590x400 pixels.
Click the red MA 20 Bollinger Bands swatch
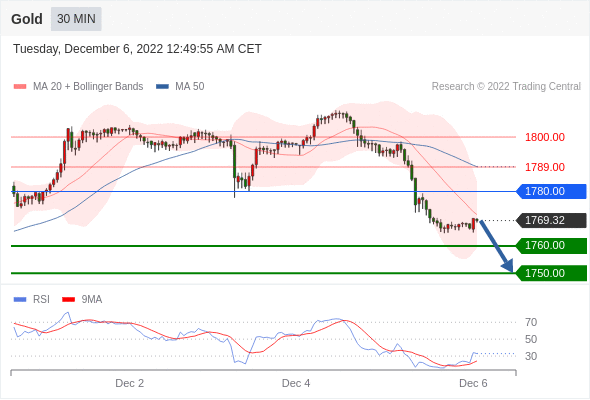point(20,87)
